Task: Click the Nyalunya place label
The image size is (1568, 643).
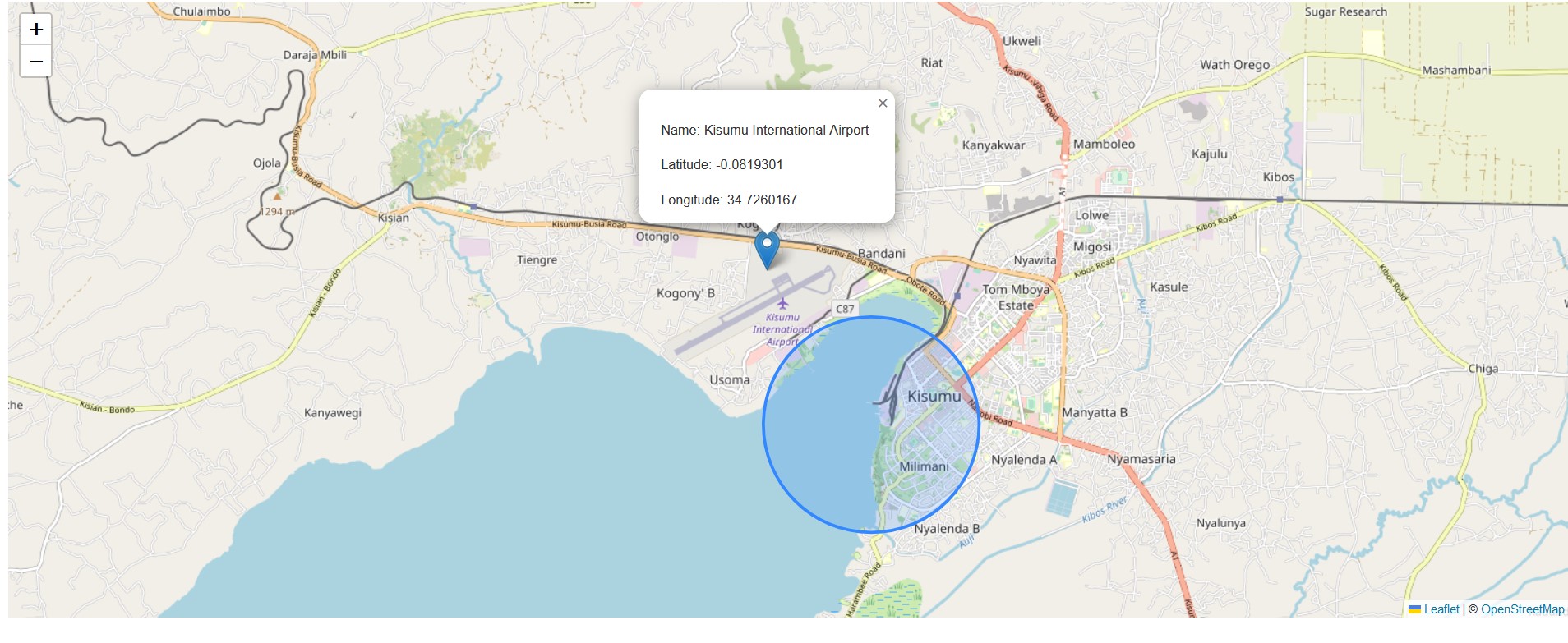Action: (1220, 523)
